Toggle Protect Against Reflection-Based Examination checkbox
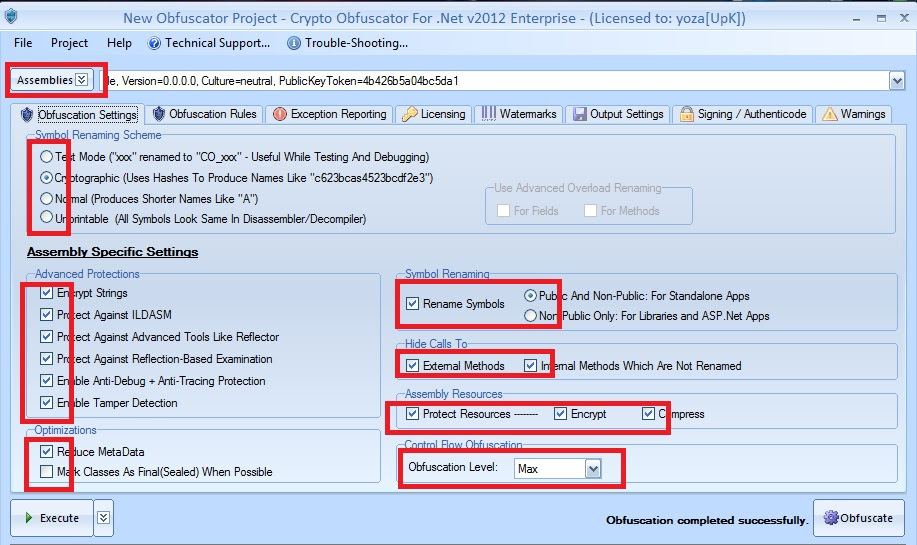The image size is (917, 545). pyautogui.click(x=46, y=358)
